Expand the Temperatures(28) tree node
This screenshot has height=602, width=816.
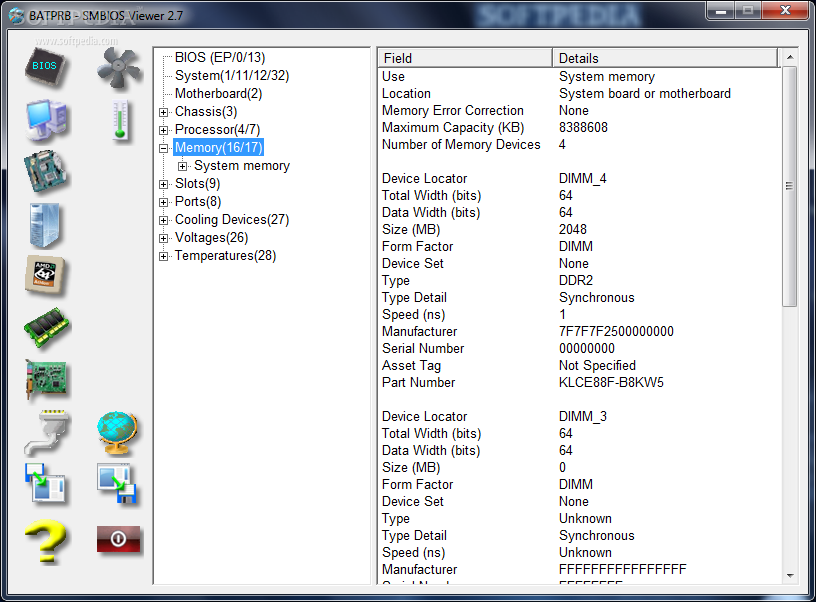[x=163, y=257]
